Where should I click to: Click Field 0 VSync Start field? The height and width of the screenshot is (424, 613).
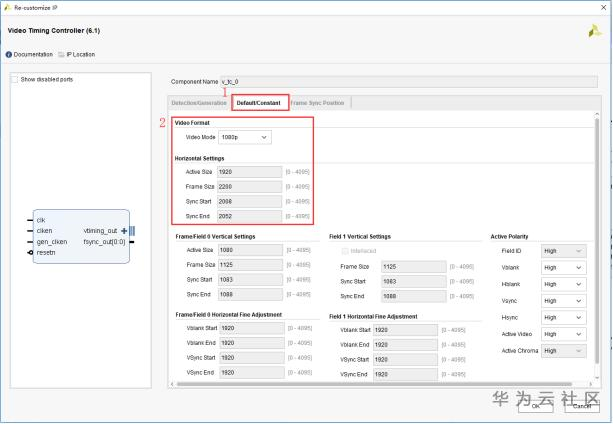[x=252, y=358]
